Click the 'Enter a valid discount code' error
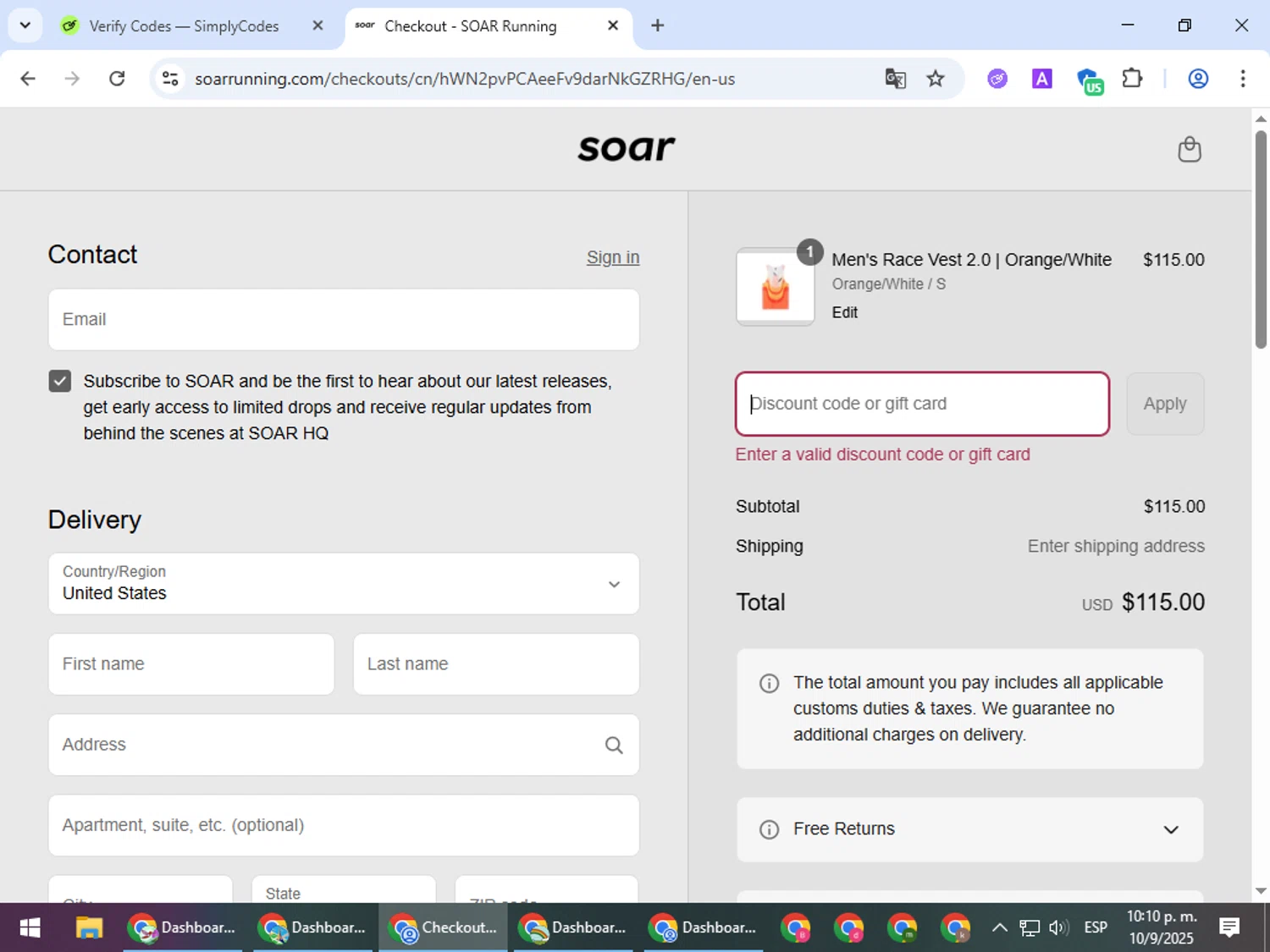 pos(882,454)
